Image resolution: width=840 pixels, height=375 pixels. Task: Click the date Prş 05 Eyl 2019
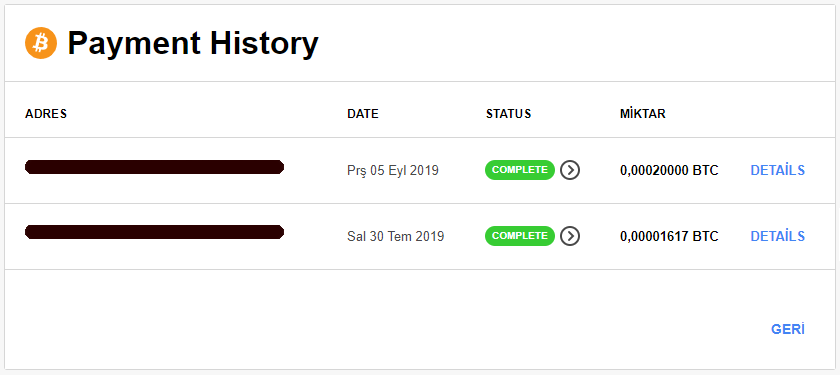pos(393,170)
